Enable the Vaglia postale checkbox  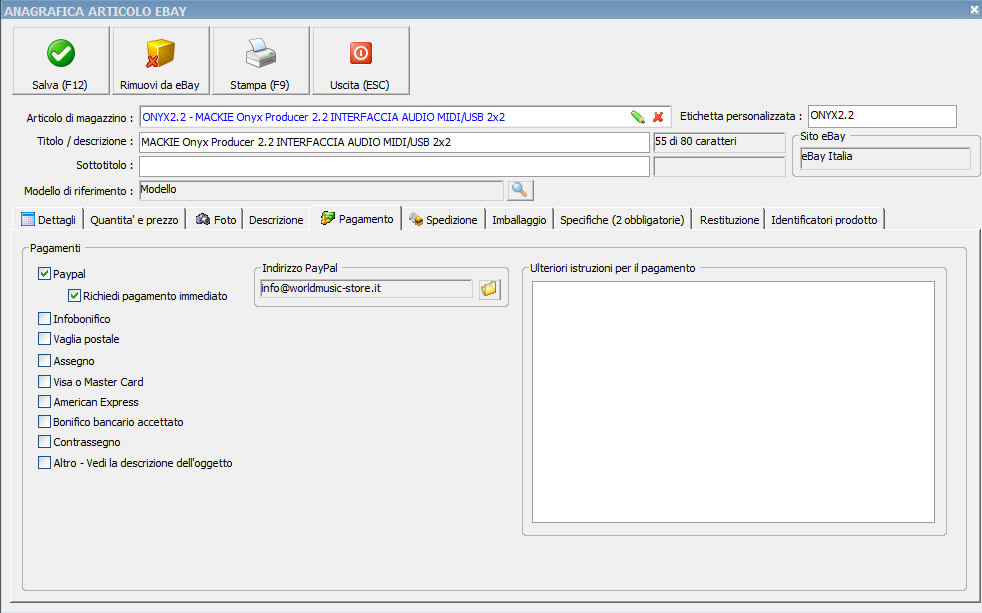pos(44,339)
